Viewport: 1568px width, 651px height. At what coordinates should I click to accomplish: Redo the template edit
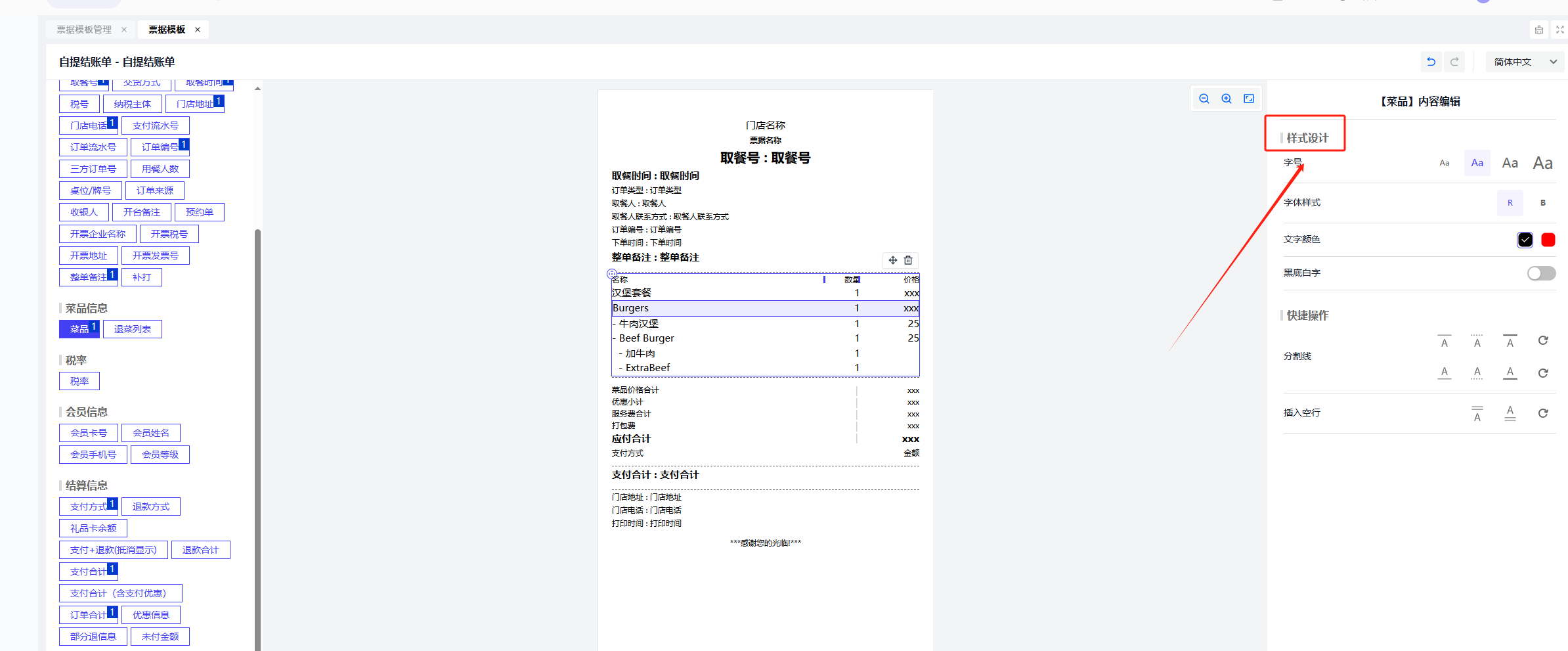point(1454,62)
